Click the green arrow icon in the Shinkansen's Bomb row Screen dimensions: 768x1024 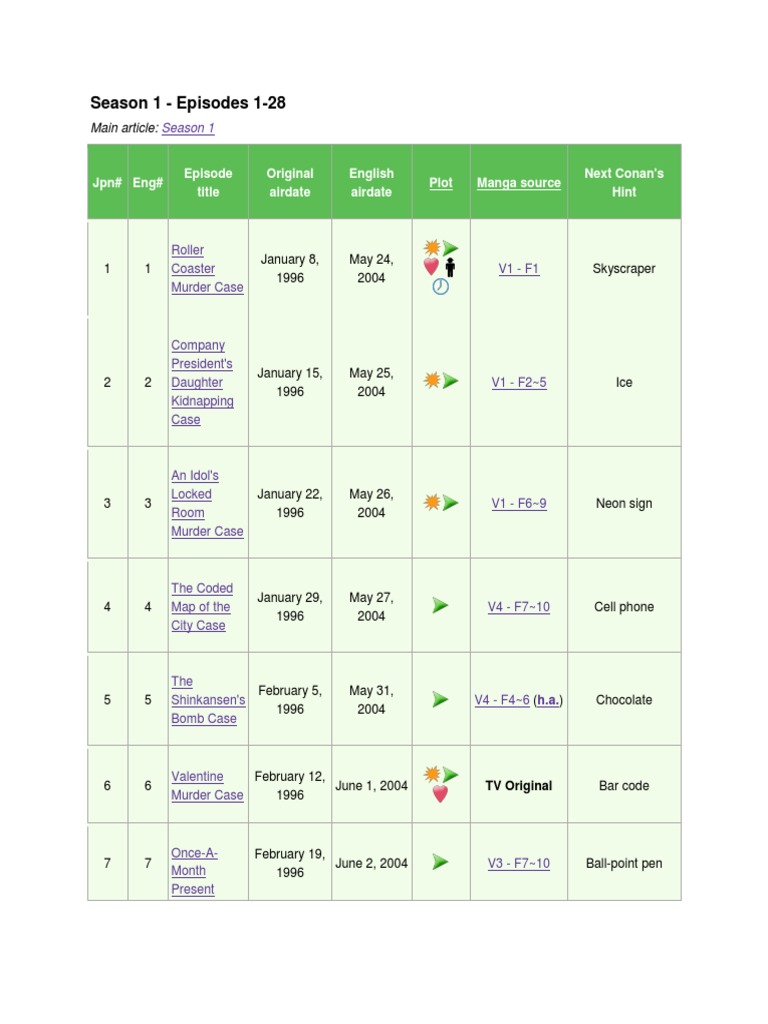pyautogui.click(x=440, y=699)
